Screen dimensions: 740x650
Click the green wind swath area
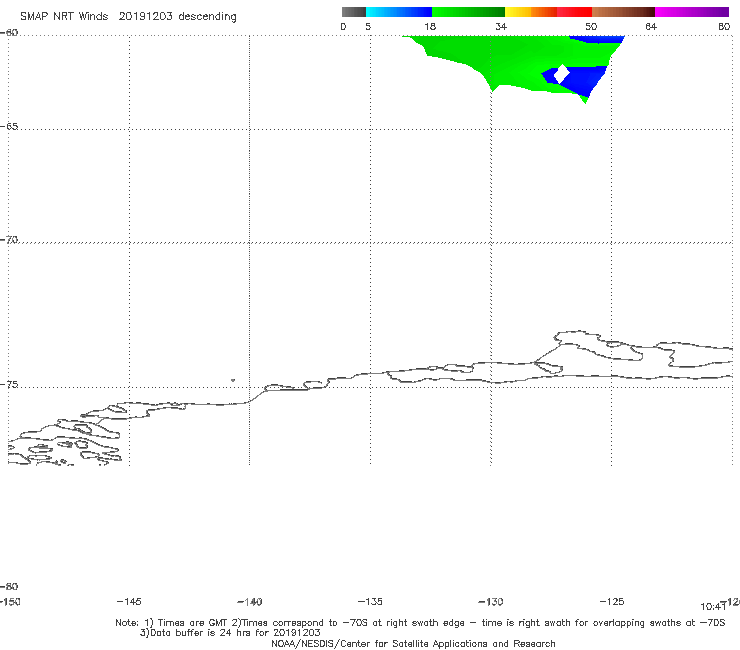(x=491, y=59)
